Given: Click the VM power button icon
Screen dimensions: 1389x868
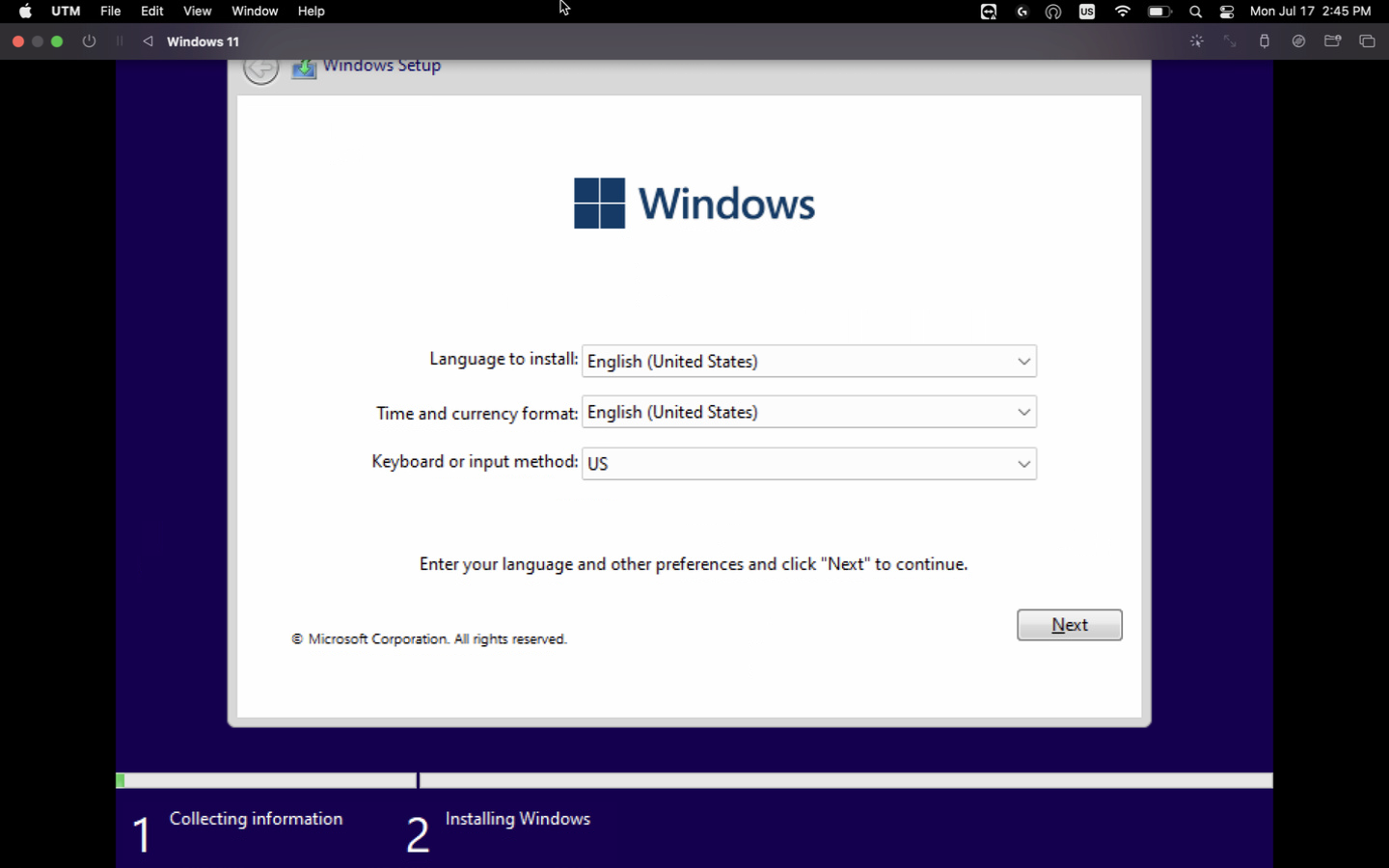Looking at the screenshot, I should [x=90, y=41].
